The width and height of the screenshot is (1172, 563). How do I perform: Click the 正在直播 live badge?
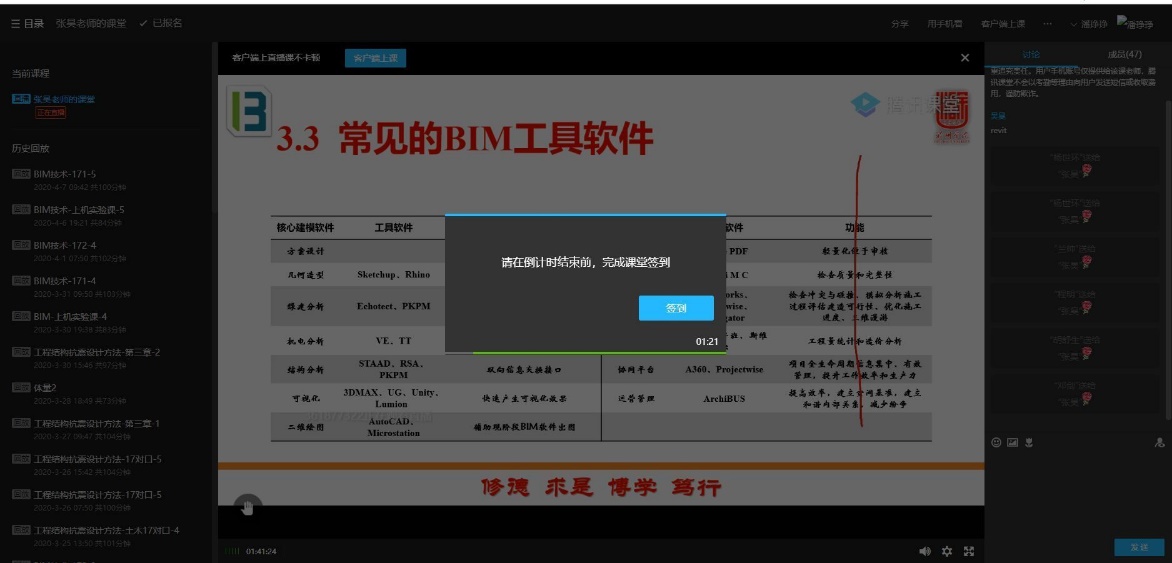51,113
